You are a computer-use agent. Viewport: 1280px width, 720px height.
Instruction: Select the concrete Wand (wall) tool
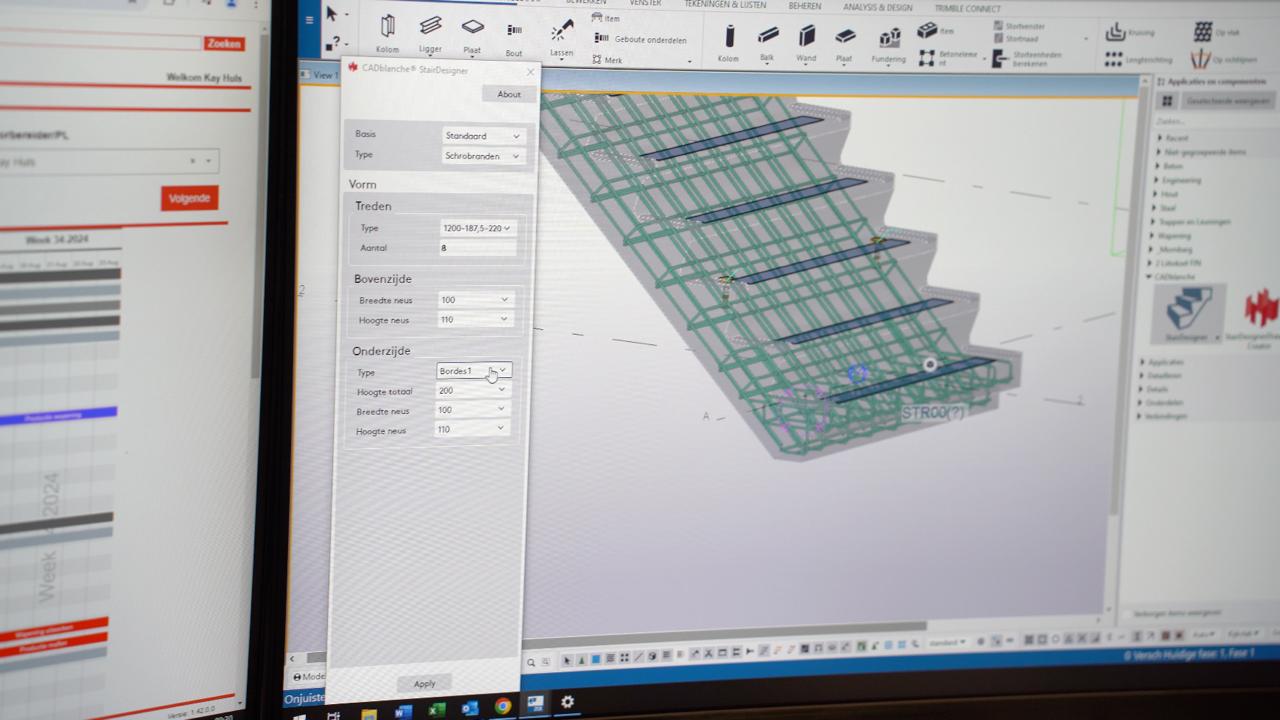[806, 41]
